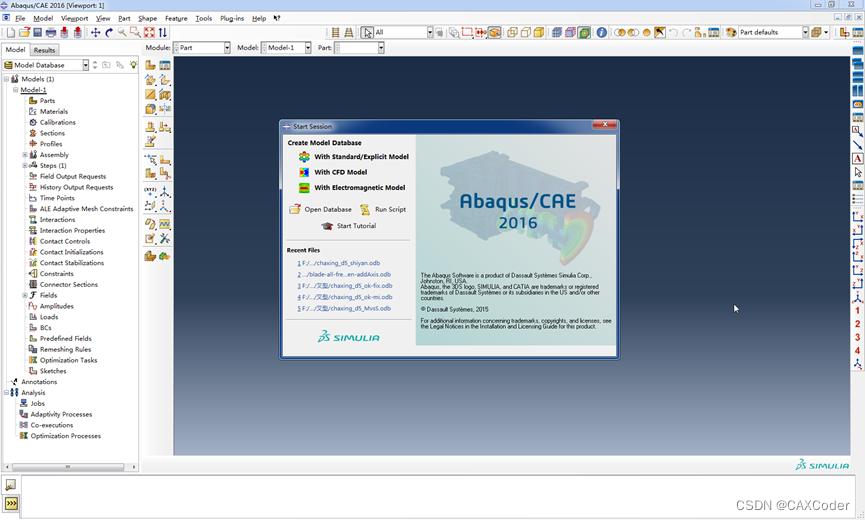The image size is (865, 520).
Task: Open the Plug-ins menu
Action: point(232,18)
